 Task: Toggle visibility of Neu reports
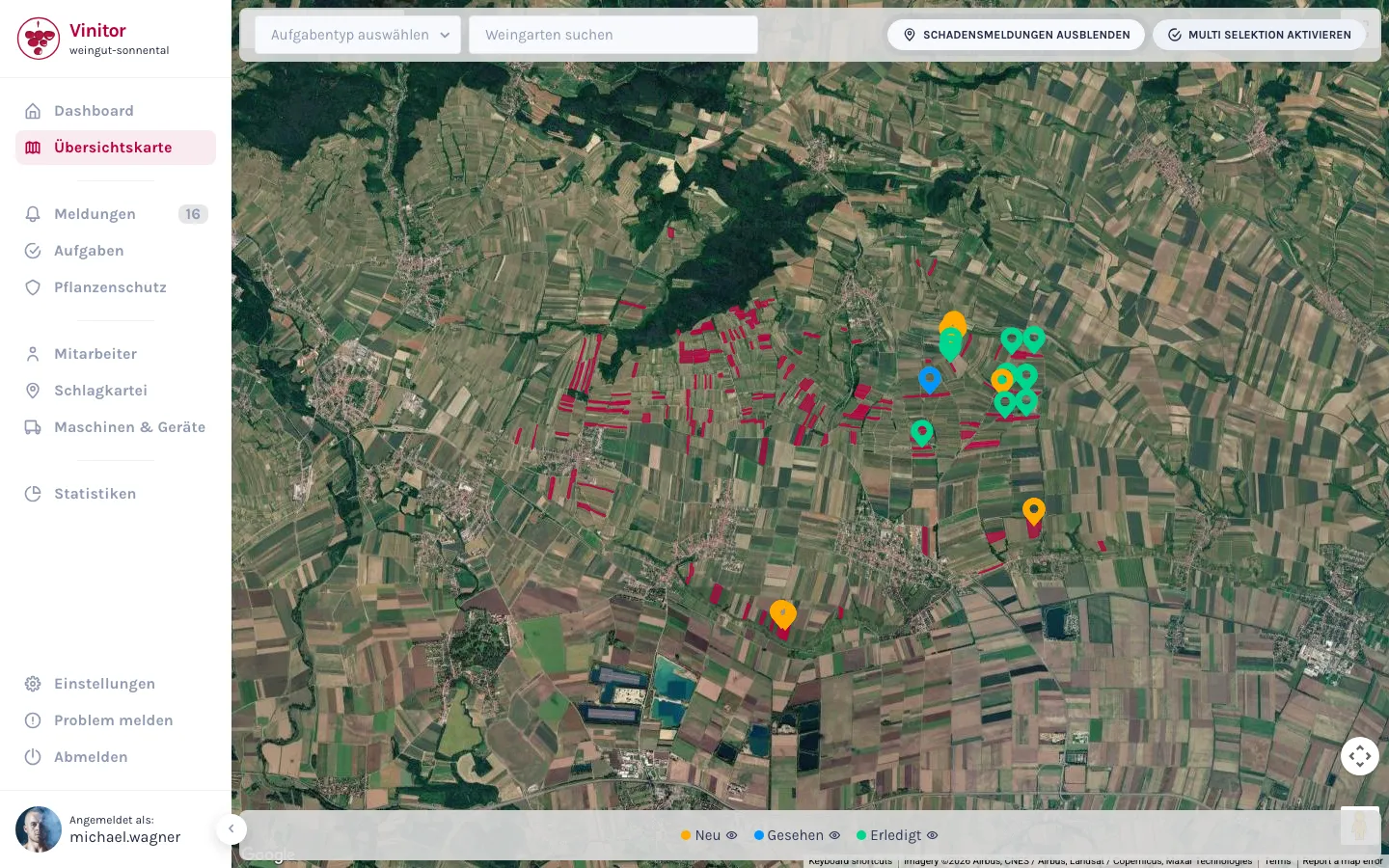732,835
